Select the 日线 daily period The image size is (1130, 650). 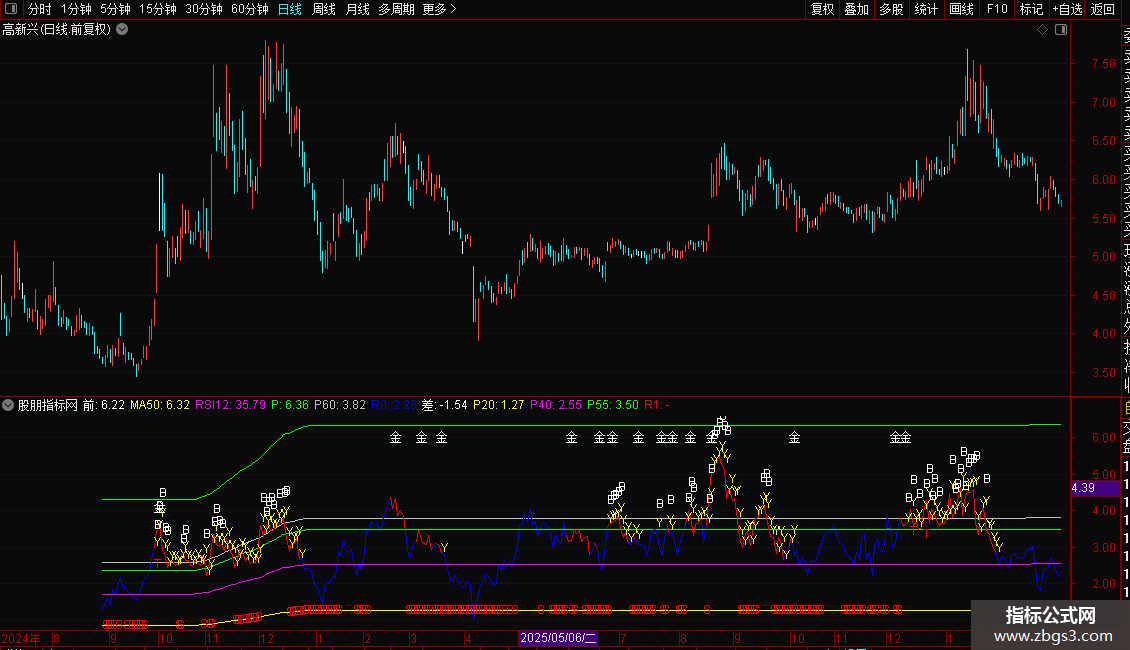(290, 9)
